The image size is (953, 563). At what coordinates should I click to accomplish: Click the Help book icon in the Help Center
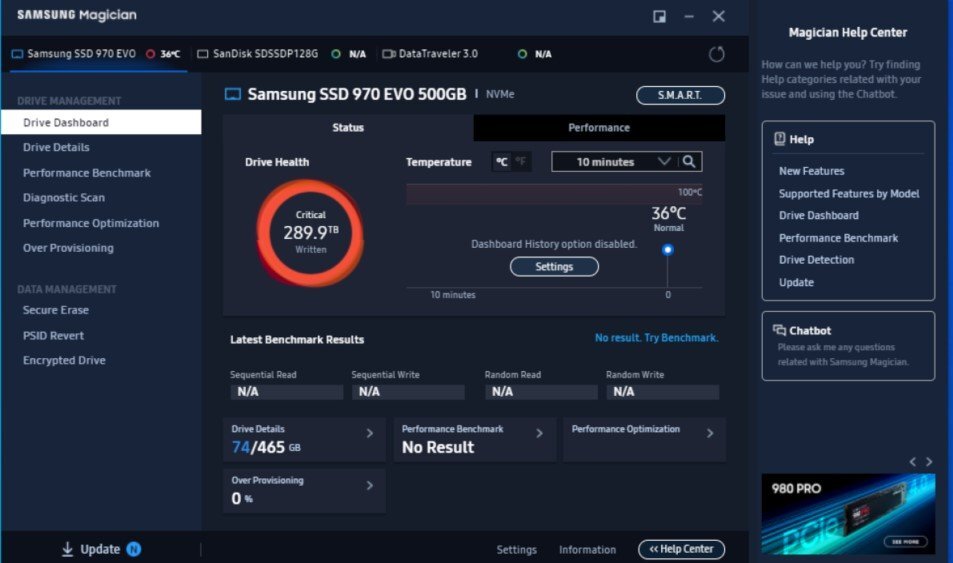780,139
